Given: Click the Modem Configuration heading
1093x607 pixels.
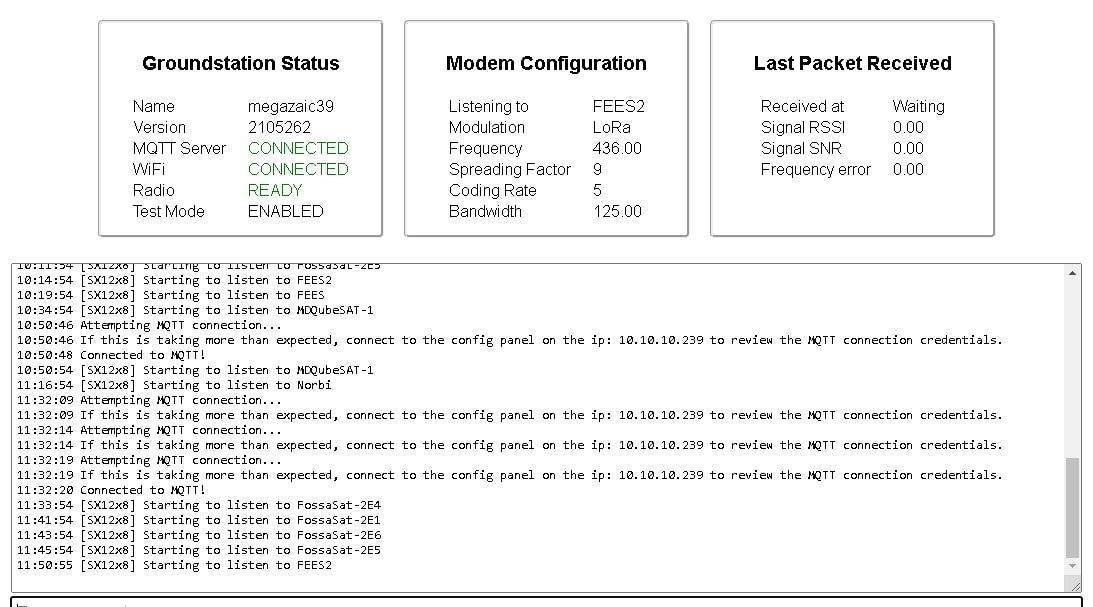Looking at the screenshot, I should (546, 63).
